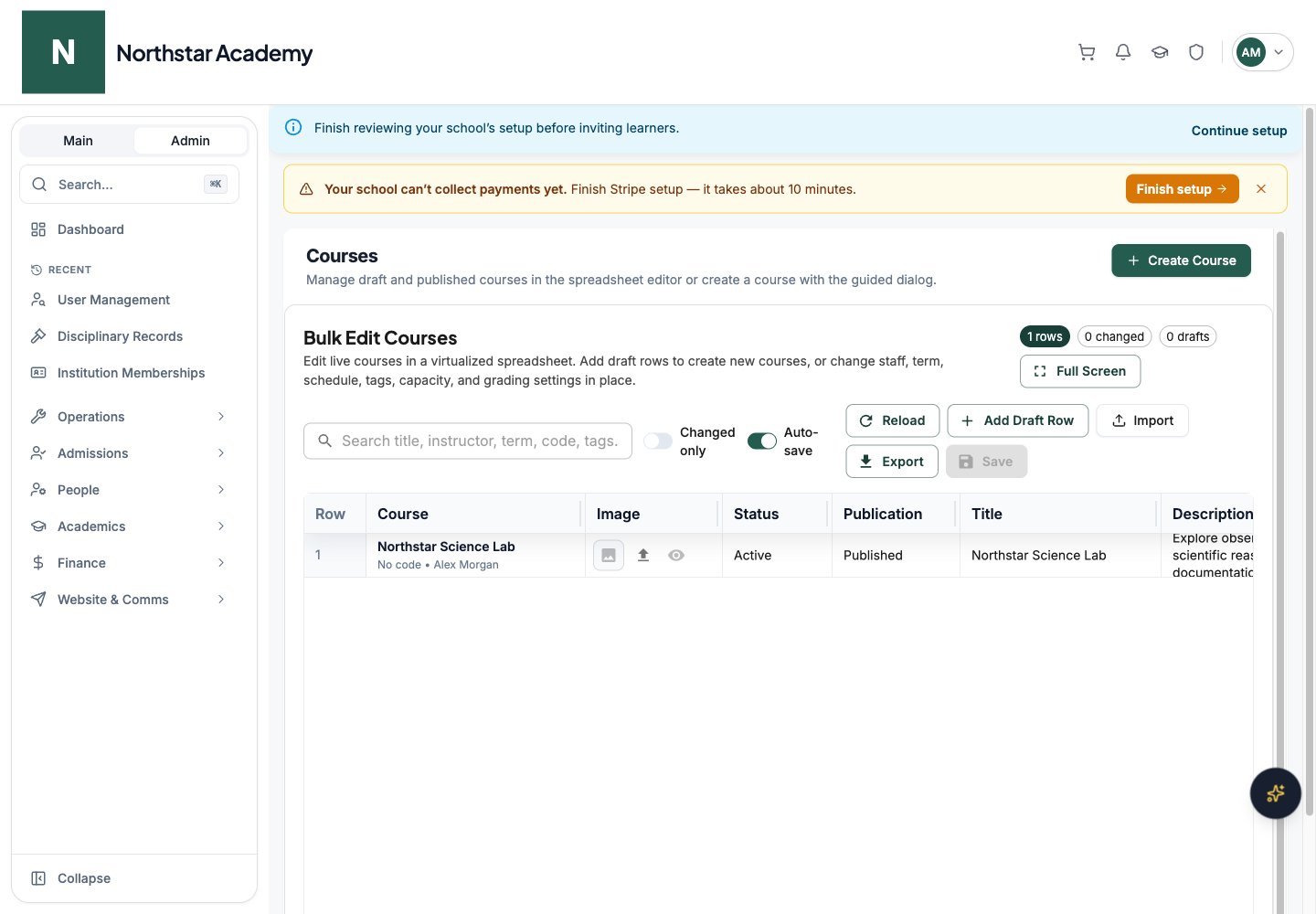The height and width of the screenshot is (914, 1316).
Task: Toggle the Changed only switch
Action: coord(658,441)
